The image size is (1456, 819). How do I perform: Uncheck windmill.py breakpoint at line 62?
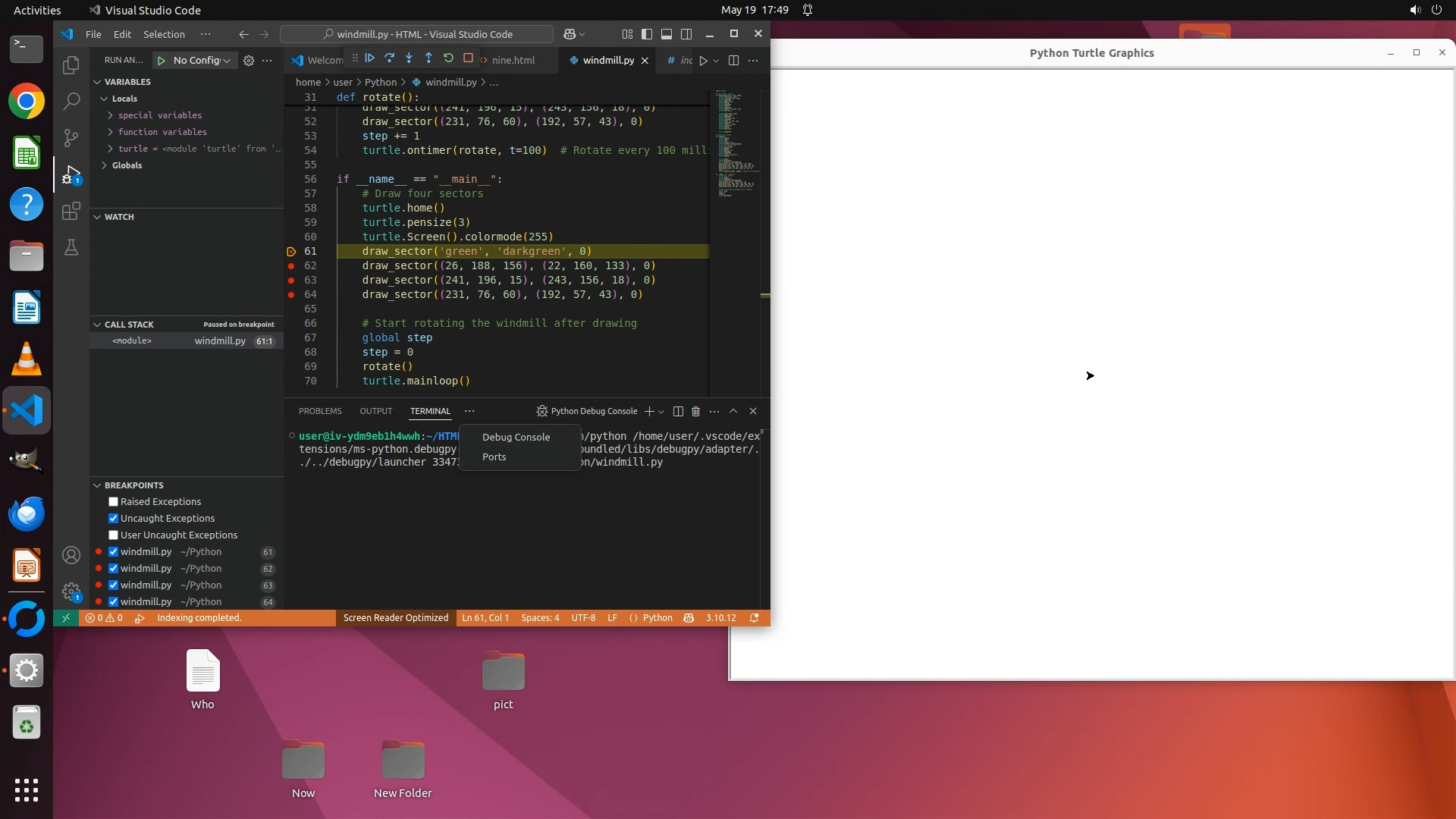114,569
